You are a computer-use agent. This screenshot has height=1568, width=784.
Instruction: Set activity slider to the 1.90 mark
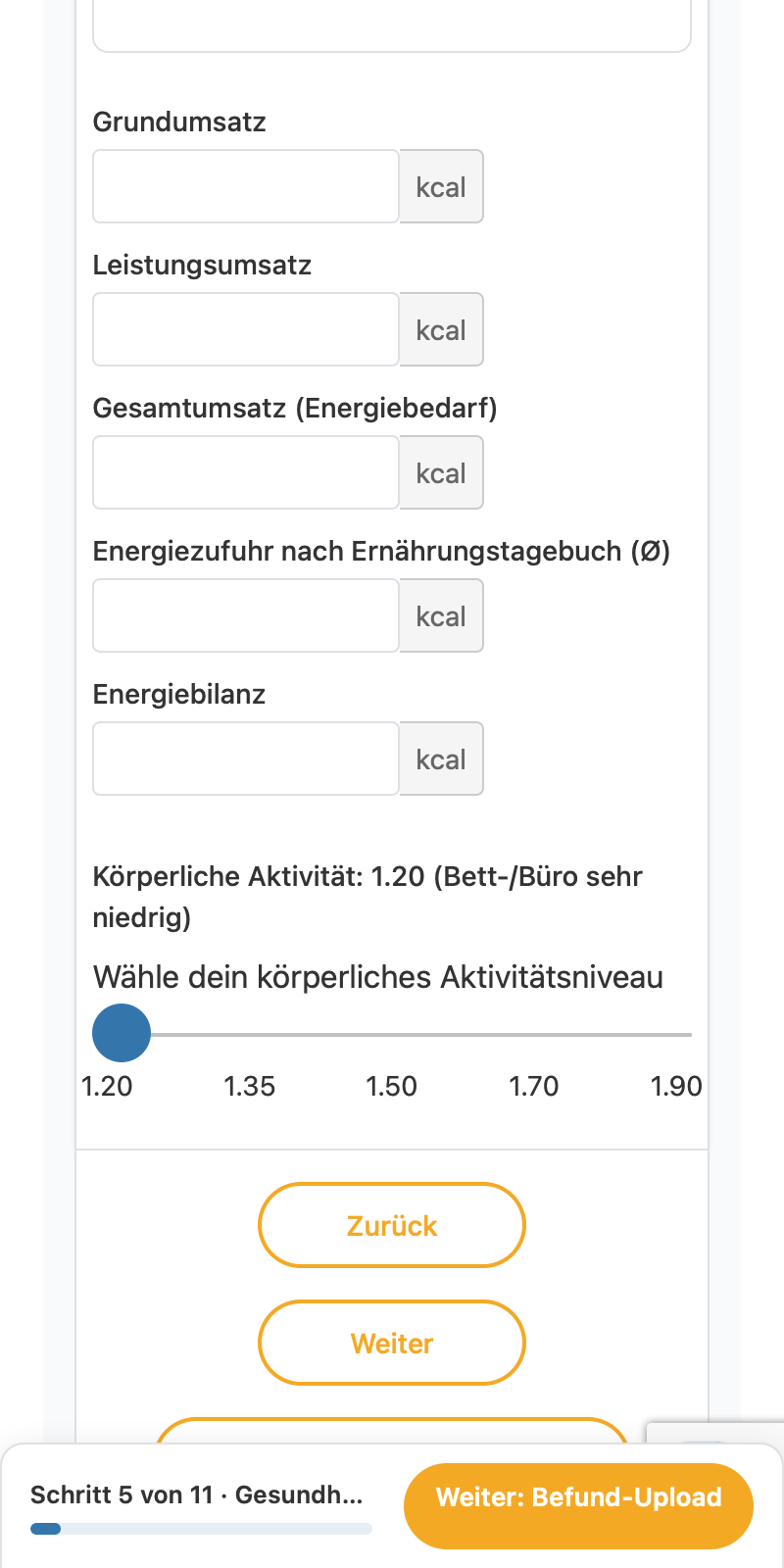click(x=676, y=1034)
